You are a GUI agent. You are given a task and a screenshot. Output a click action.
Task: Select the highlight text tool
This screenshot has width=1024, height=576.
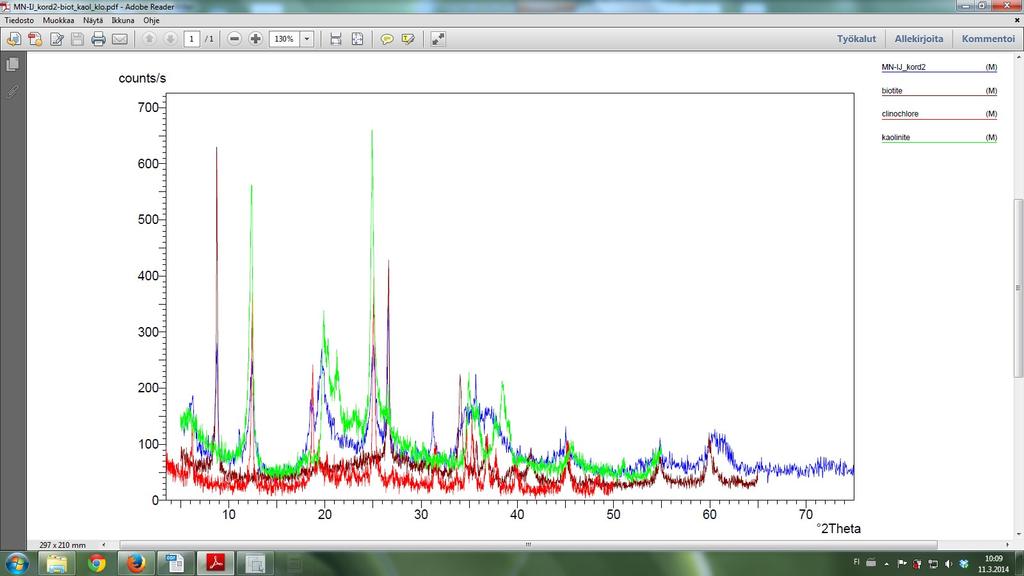click(x=408, y=39)
